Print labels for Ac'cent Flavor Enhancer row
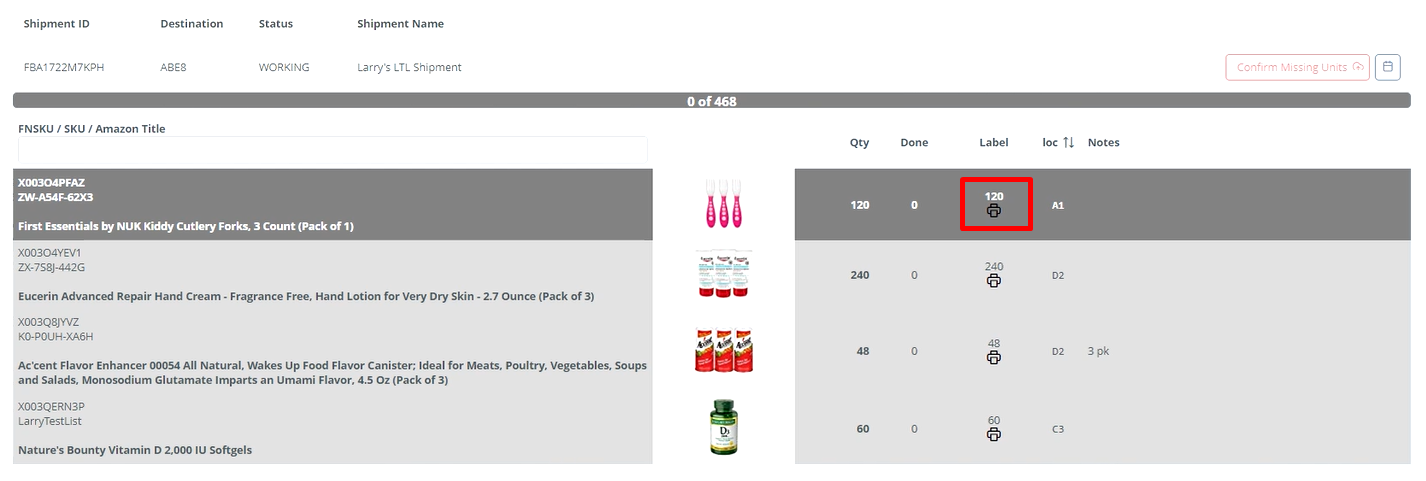Image resolution: width=1426 pixels, height=481 pixels. [x=993, y=358]
